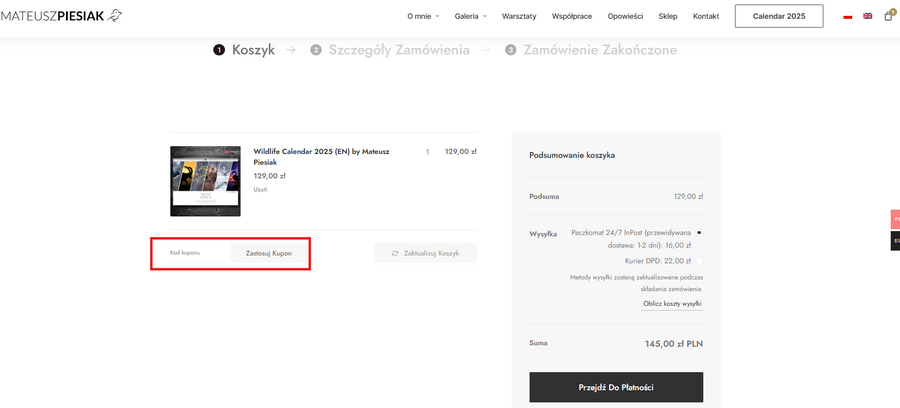Screen dimensions: 900x408
Task: Open the shopping bag cart icon
Action: [x=888, y=16]
